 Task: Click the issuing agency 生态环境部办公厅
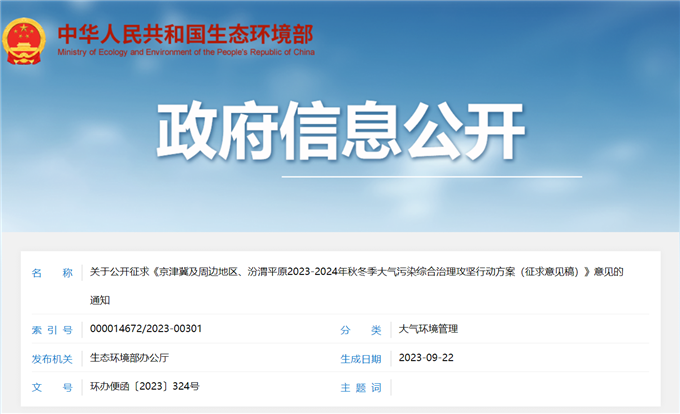pos(129,358)
